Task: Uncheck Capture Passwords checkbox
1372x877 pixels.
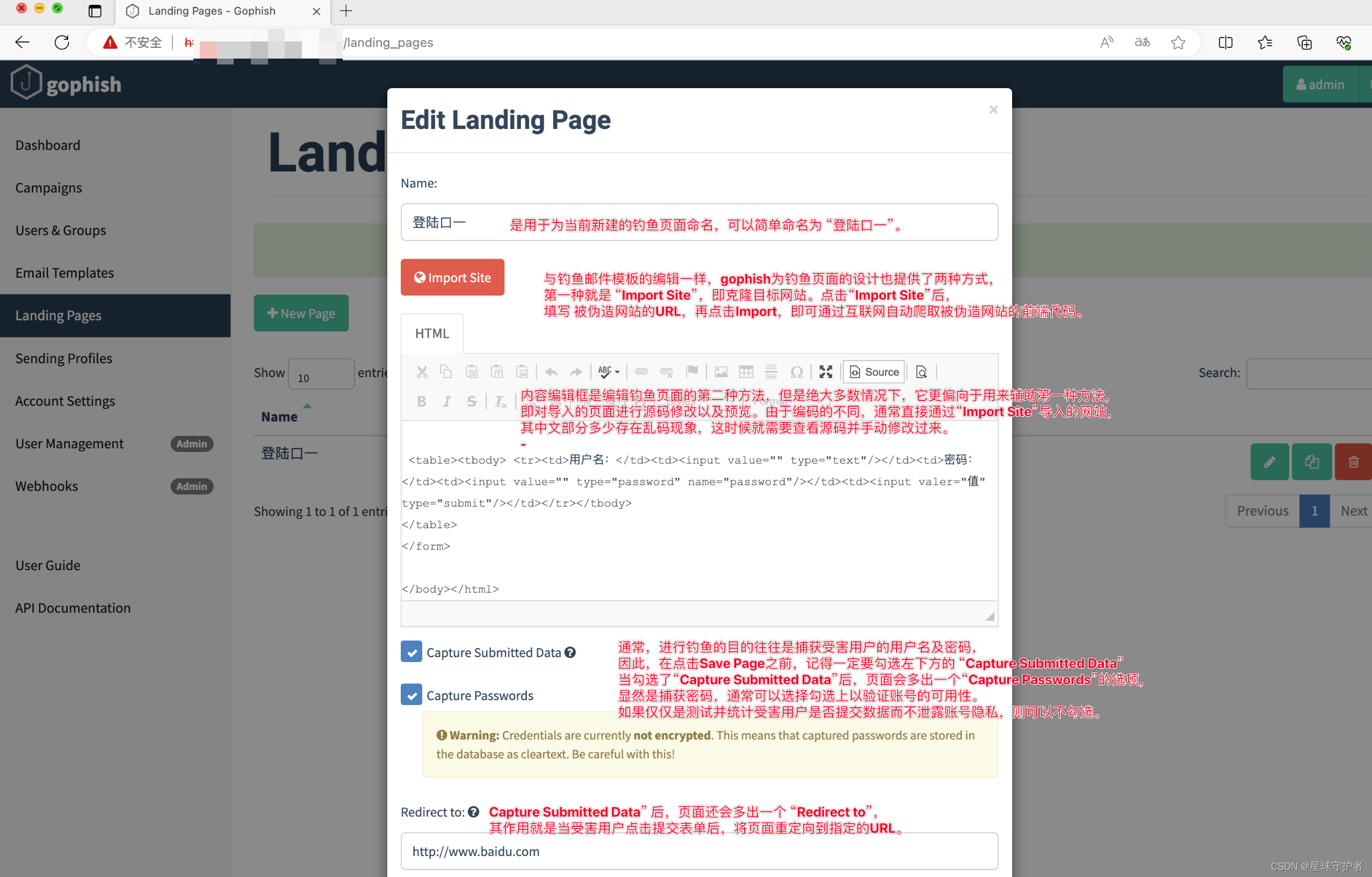Action: [411, 695]
